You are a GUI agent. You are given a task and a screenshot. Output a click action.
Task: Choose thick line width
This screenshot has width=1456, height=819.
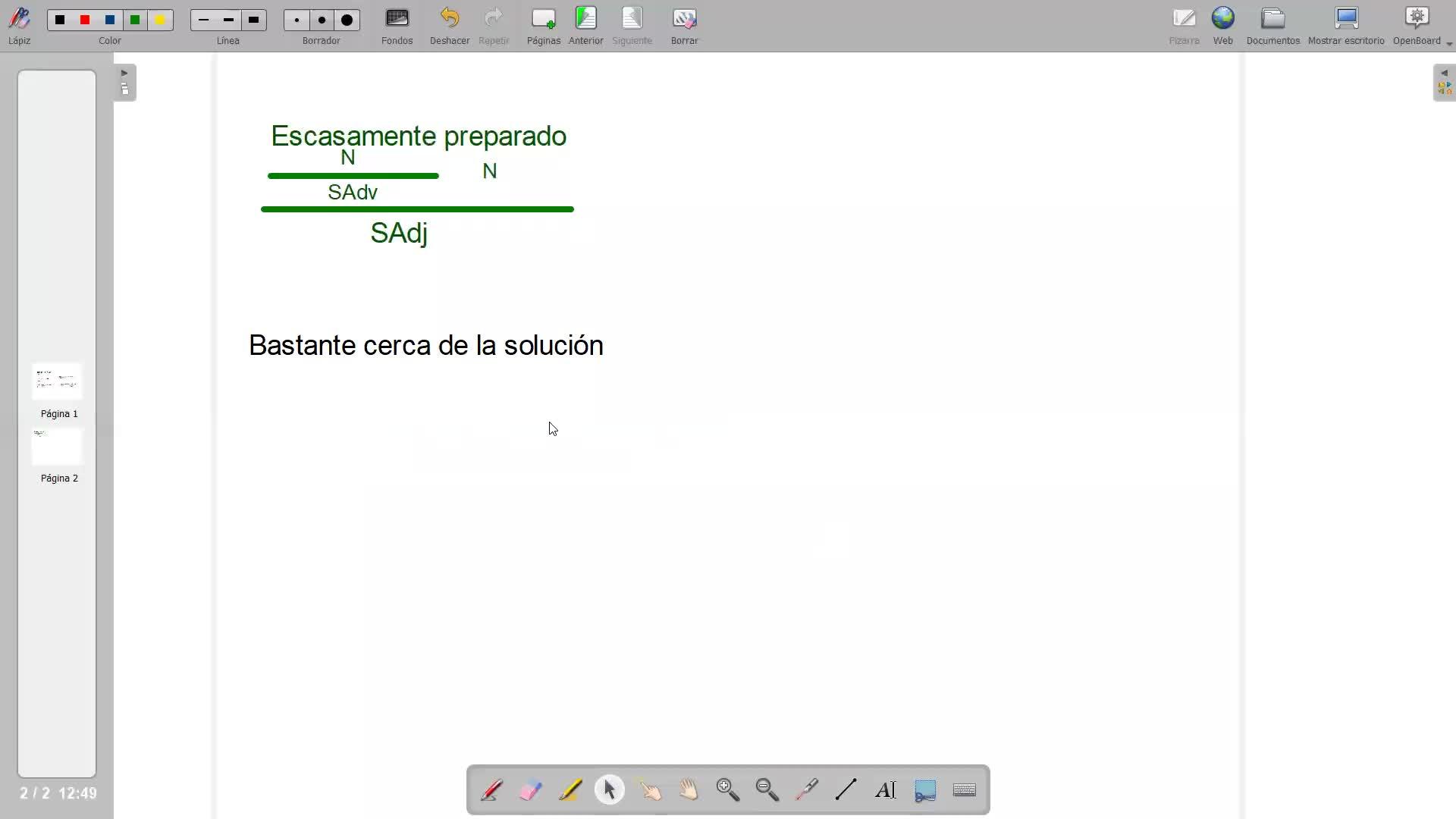[x=253, y=20]
